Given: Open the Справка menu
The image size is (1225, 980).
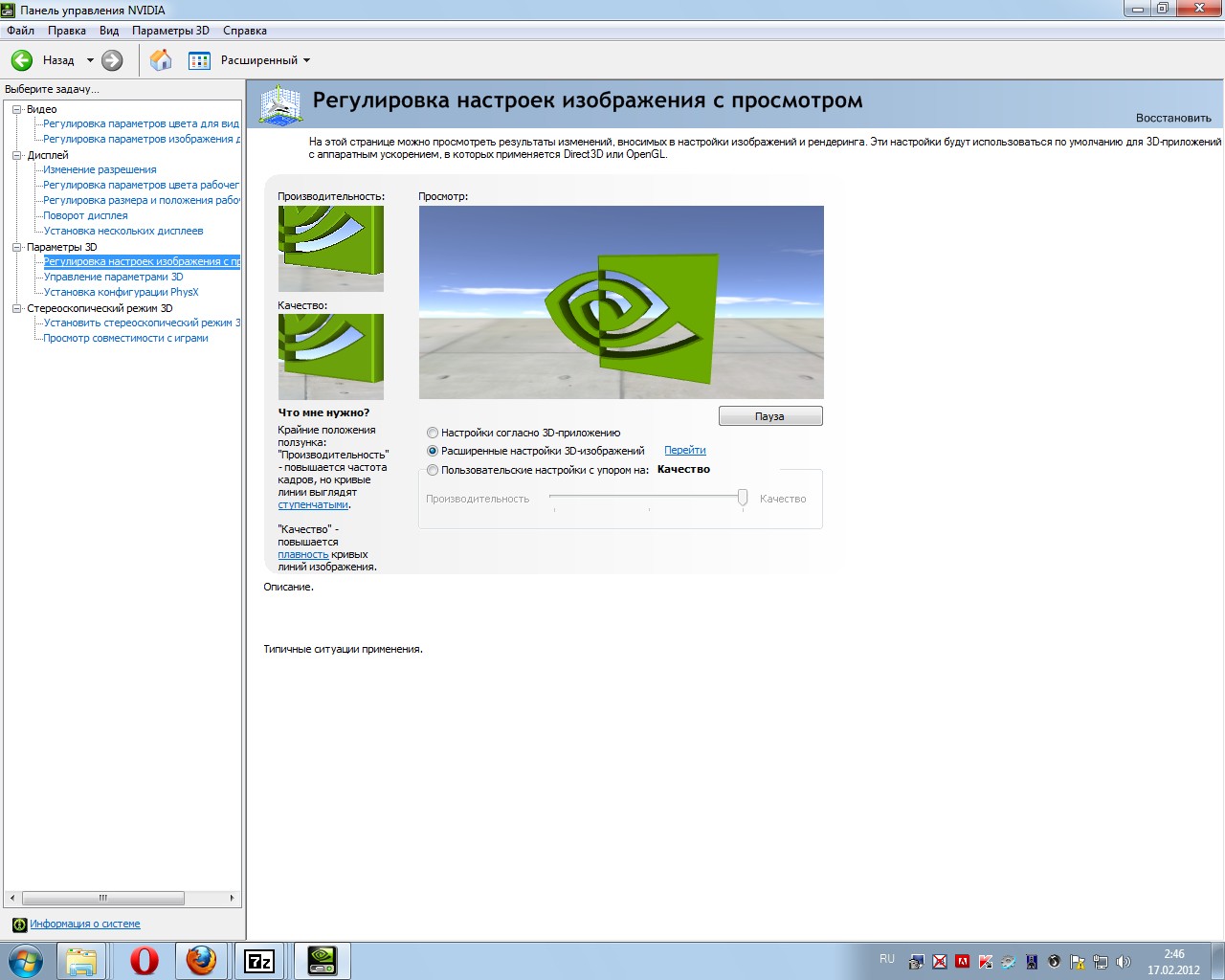Looking at the screenshot, I should (245, 31).
